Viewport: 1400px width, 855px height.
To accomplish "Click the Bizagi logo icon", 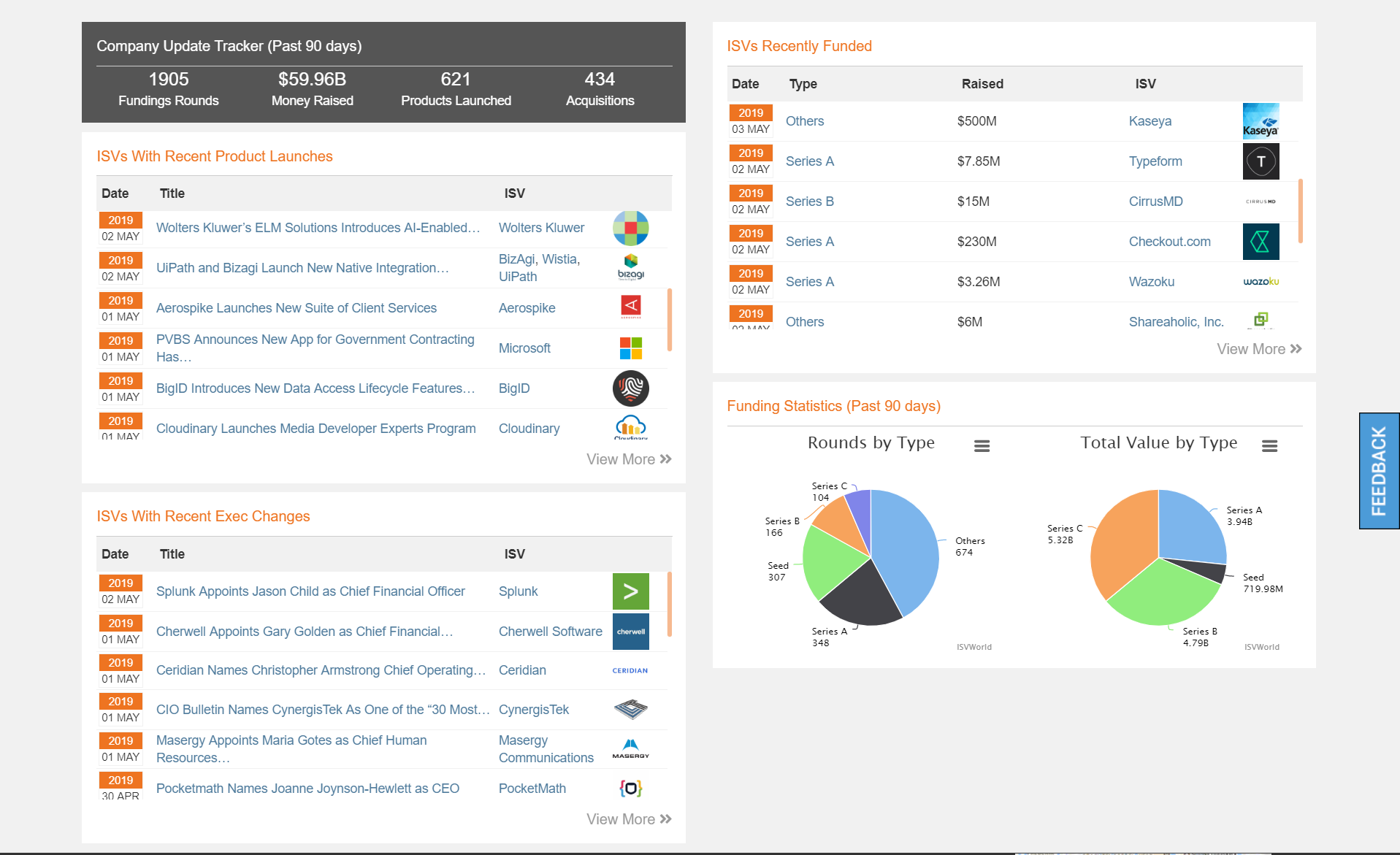I will (630, 268).
